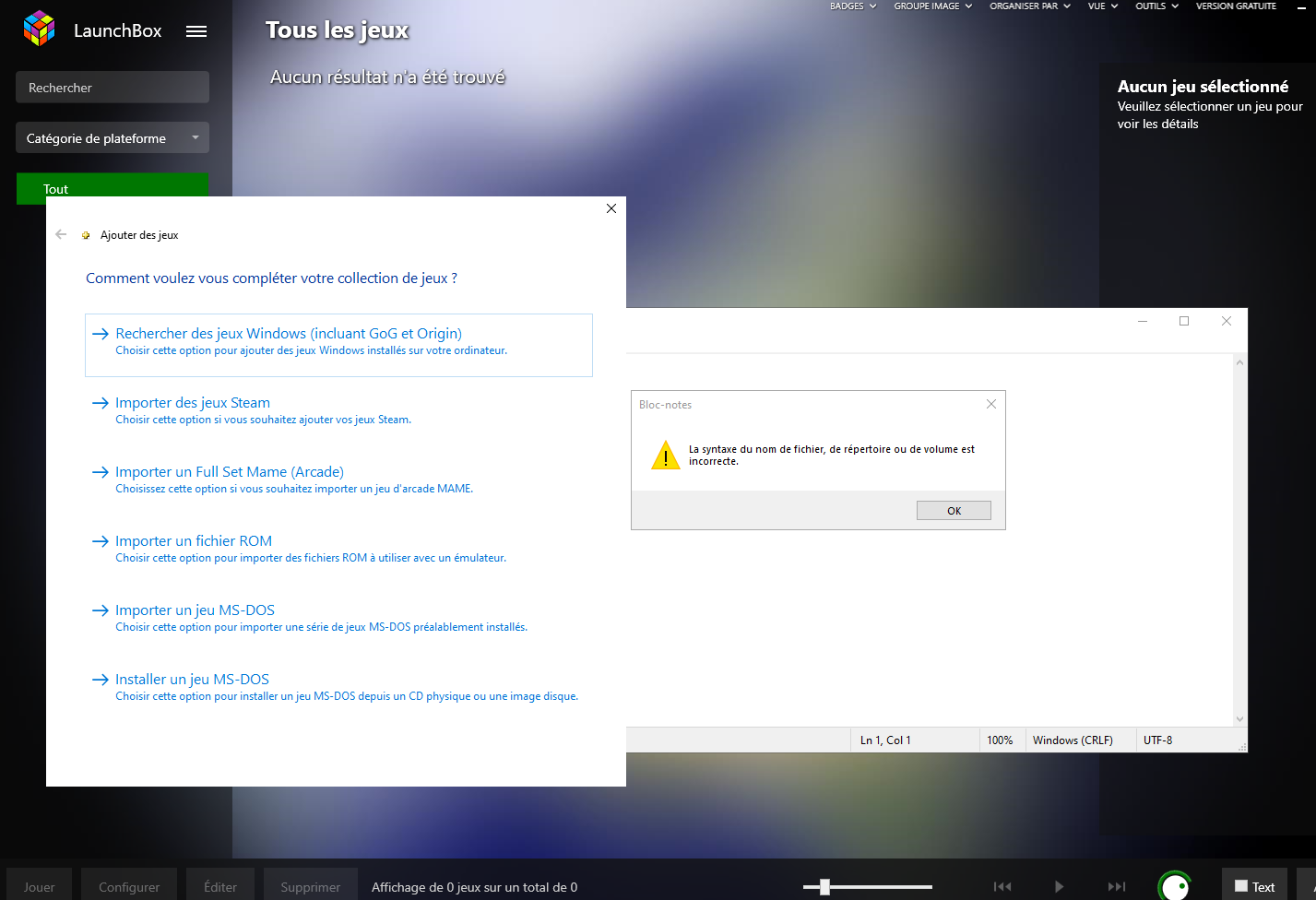Click the Éditer button

220,885
